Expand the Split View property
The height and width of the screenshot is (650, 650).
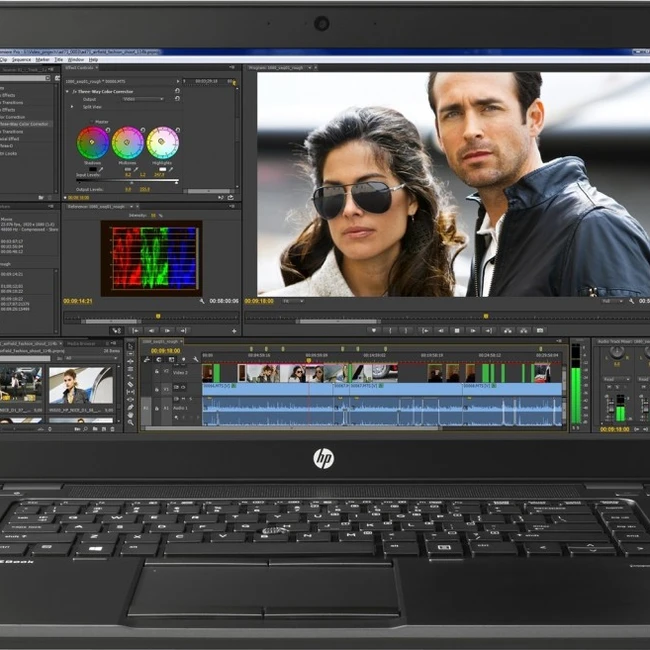[x=72, y=107]
